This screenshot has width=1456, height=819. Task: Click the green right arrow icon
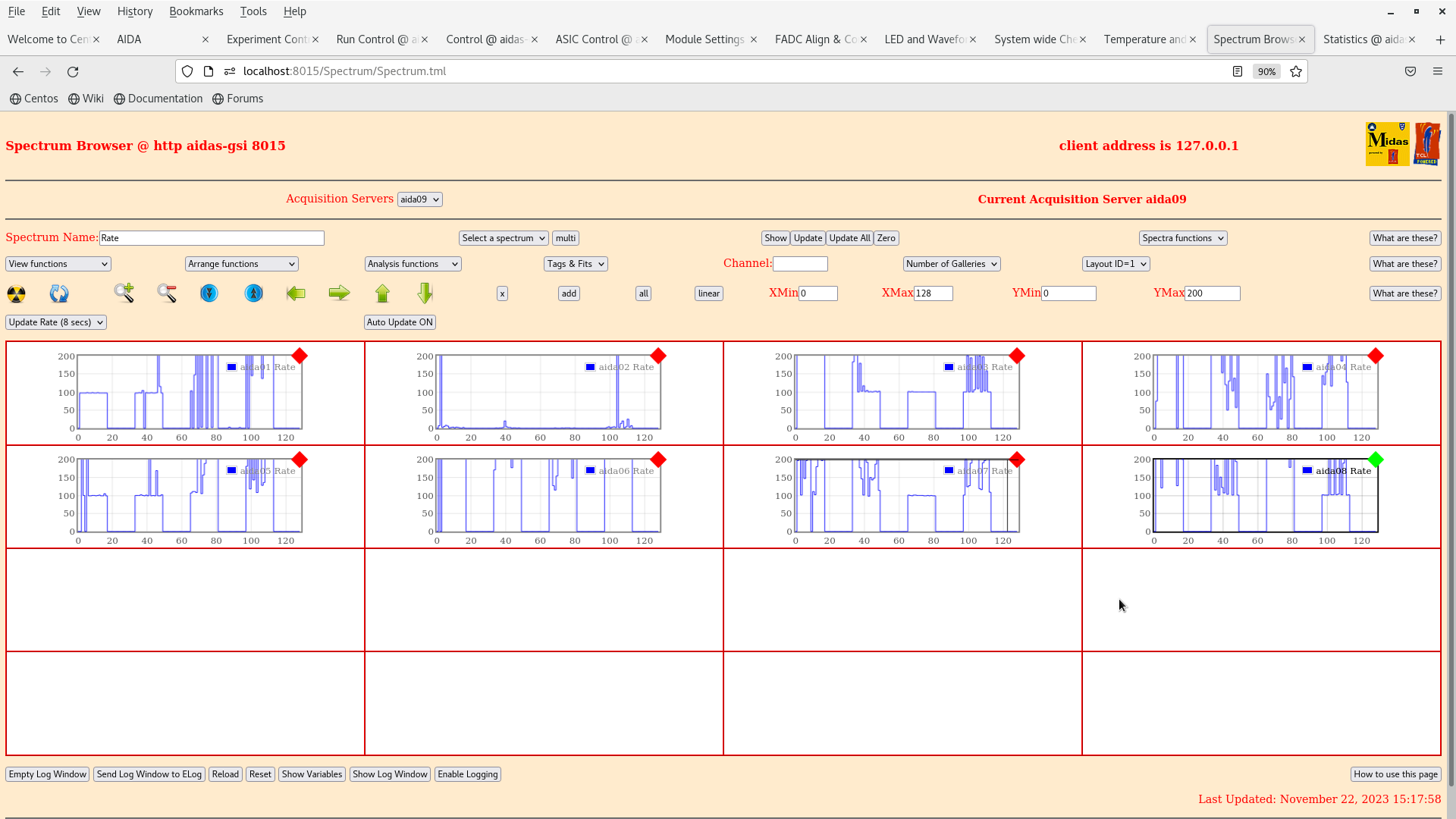(x=339, y=293)
